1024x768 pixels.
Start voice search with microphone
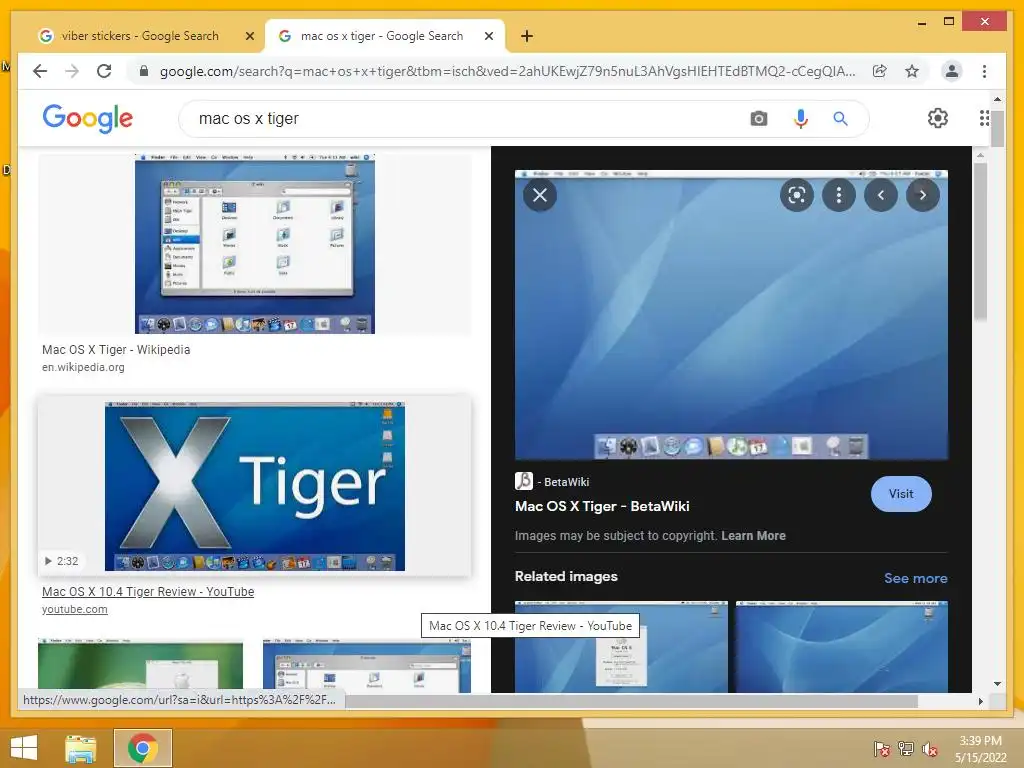coord(801,119)
